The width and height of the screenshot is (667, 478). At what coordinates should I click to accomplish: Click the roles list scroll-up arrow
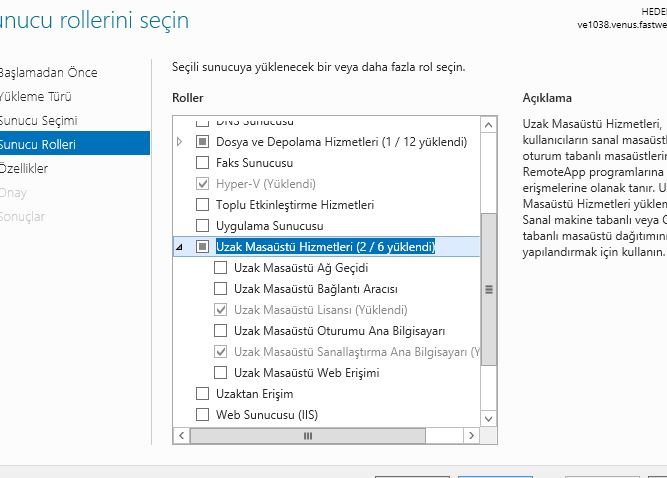click(489, 125)
